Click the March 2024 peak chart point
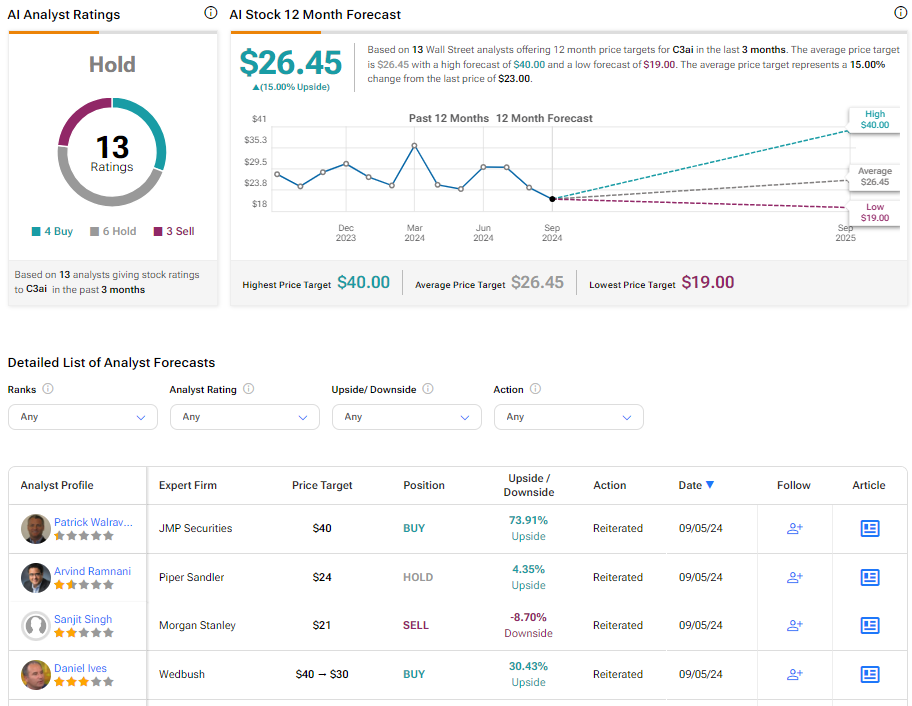 pyautogui.click(x=415, y=145)
